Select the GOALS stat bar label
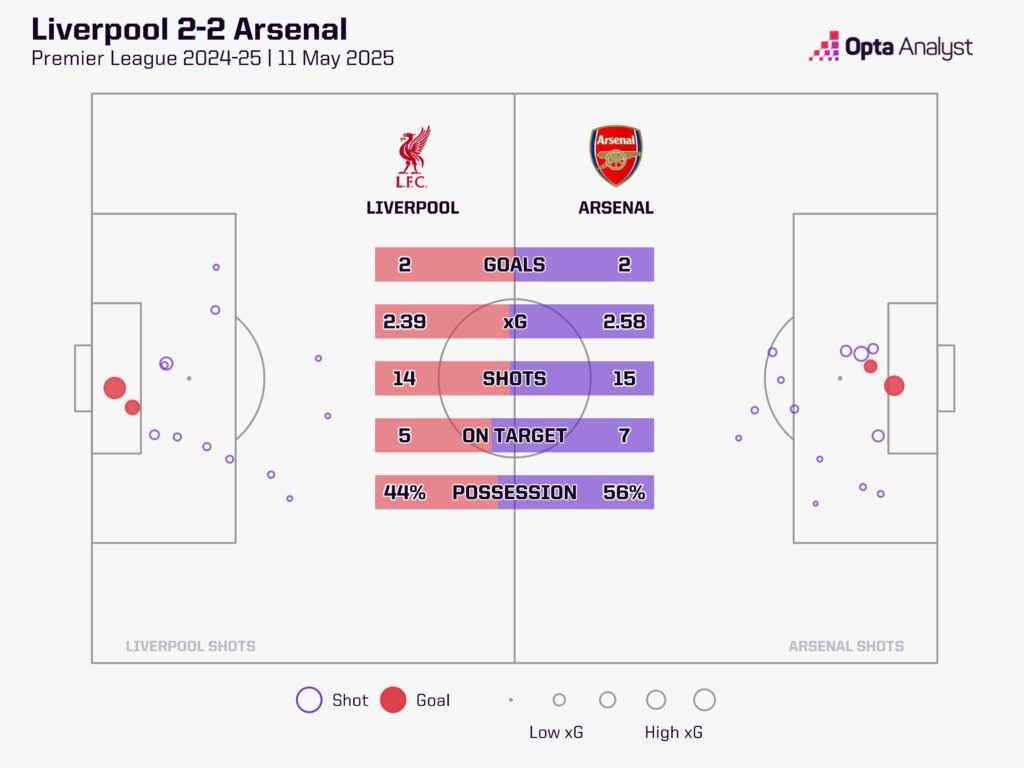The image size is (1024, 768). (x=514, y=265)
